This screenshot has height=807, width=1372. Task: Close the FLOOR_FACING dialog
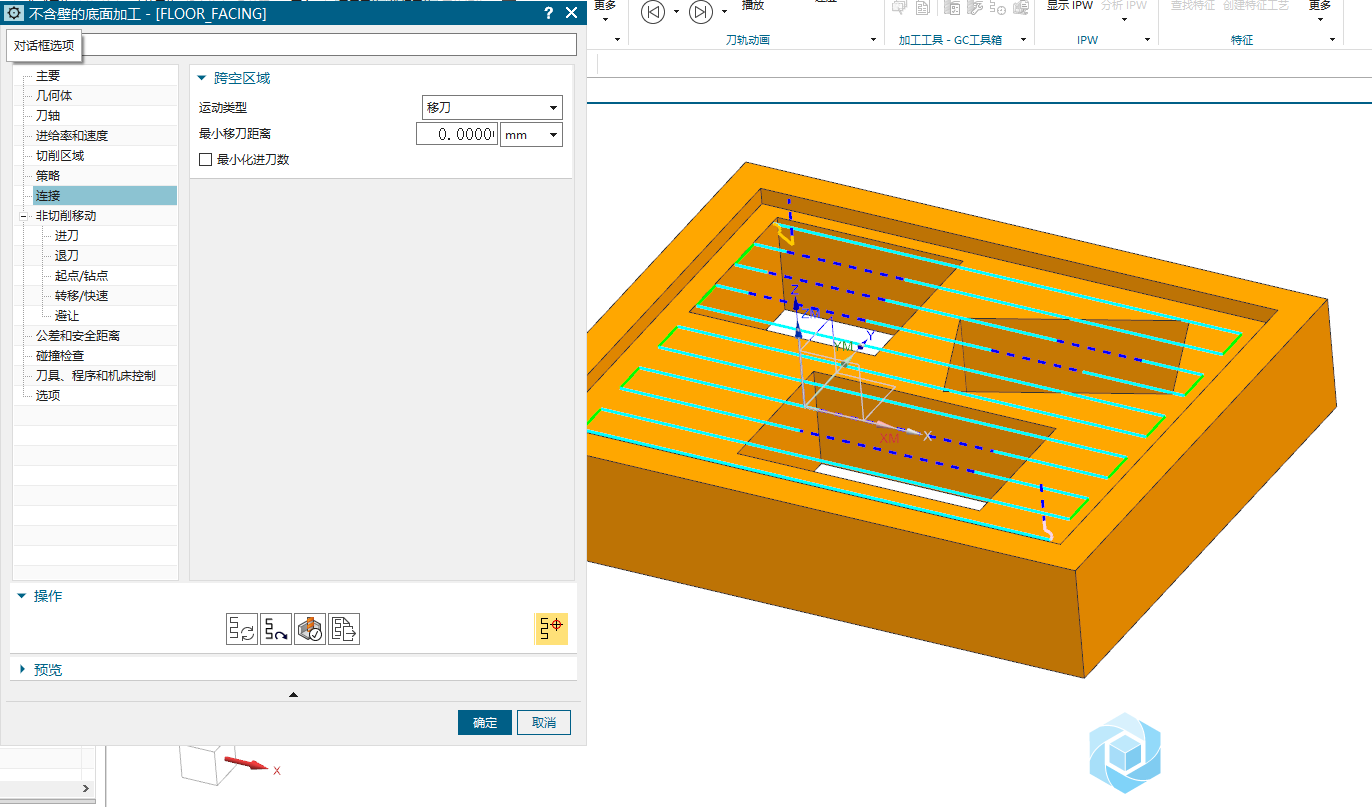(571, 13)
